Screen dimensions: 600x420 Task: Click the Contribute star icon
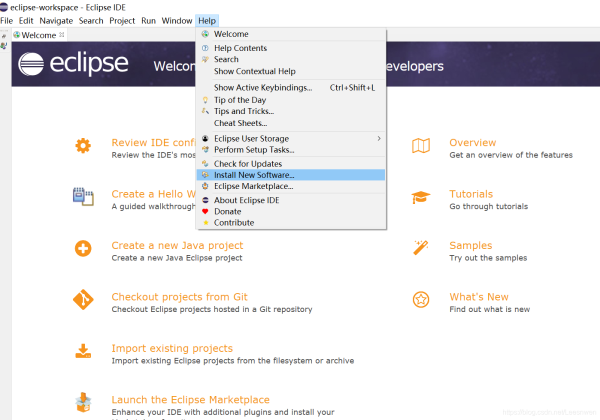coord(205,223)
